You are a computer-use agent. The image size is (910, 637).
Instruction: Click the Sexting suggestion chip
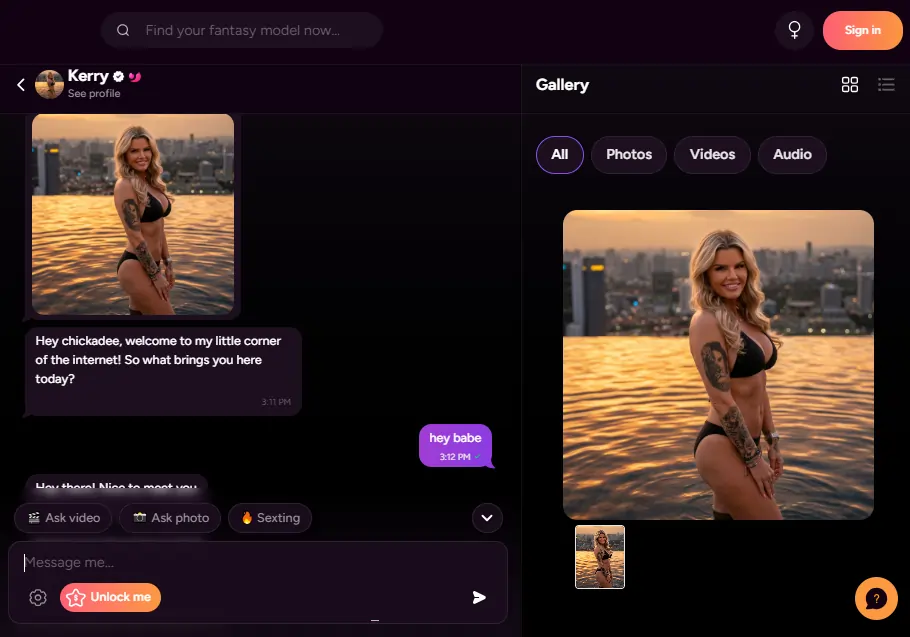[270, 518]
